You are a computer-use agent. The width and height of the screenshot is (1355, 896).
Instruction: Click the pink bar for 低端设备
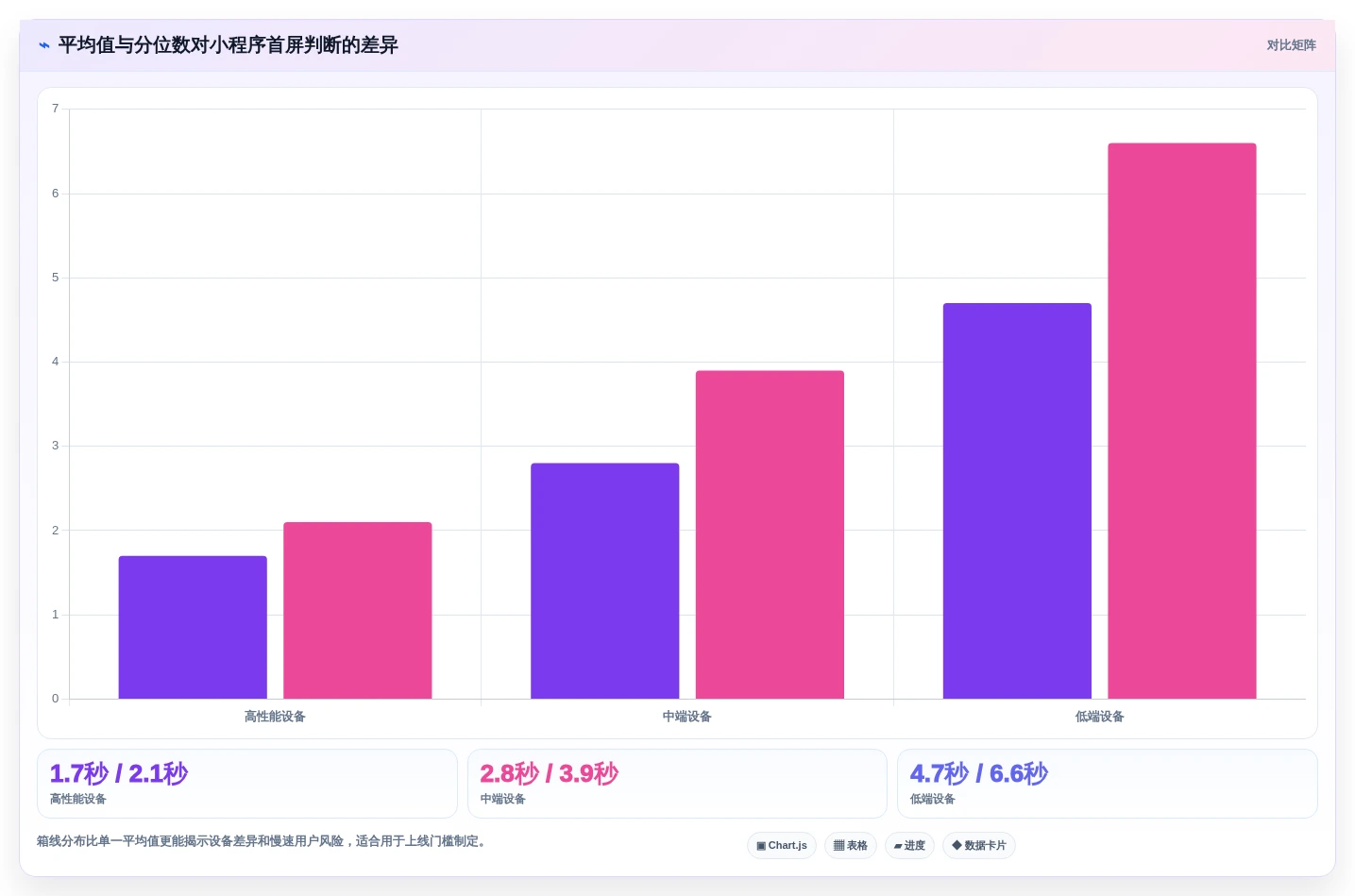[x=1182, y=421]
